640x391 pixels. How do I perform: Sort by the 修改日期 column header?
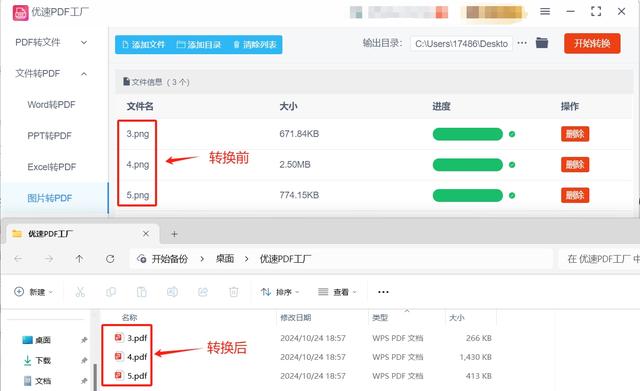(x=296, y=318)
